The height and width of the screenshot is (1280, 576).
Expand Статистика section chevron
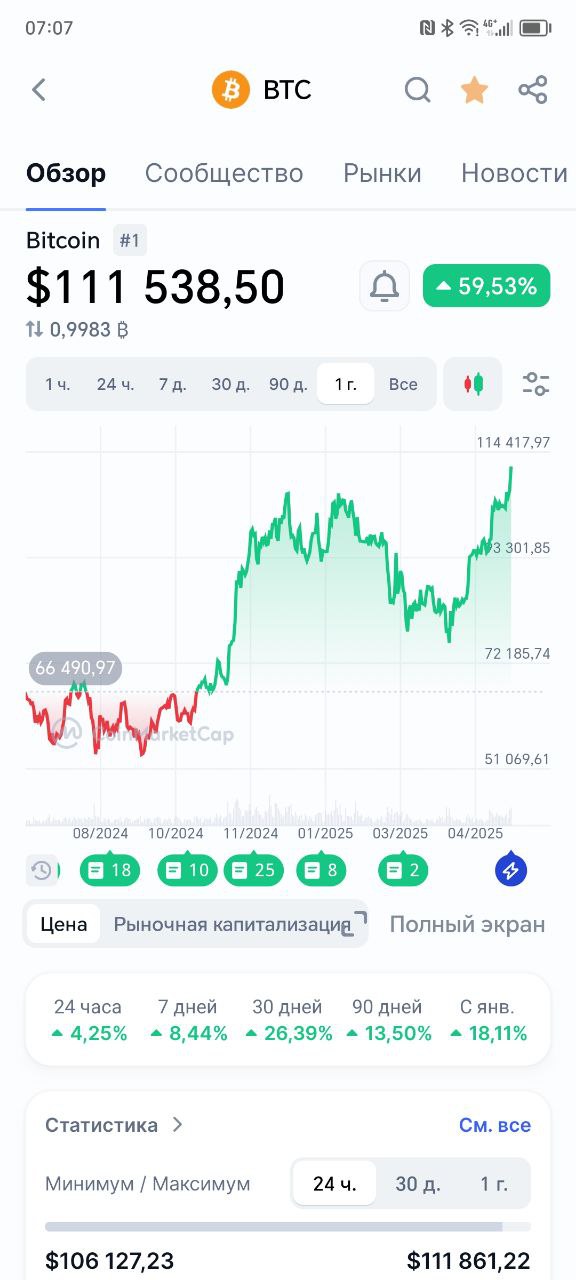(177, 1125)
